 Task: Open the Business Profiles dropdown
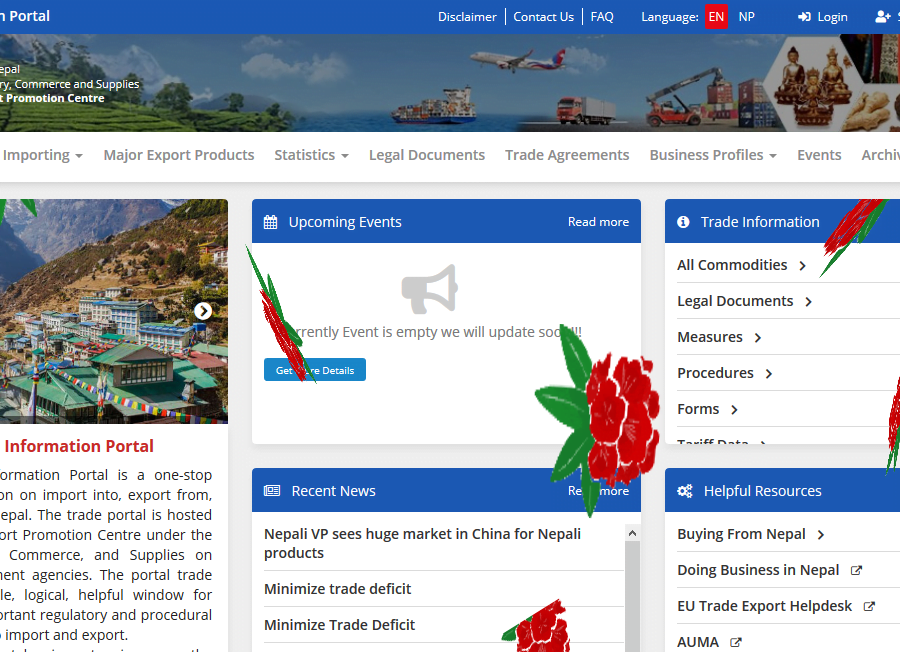713,155
